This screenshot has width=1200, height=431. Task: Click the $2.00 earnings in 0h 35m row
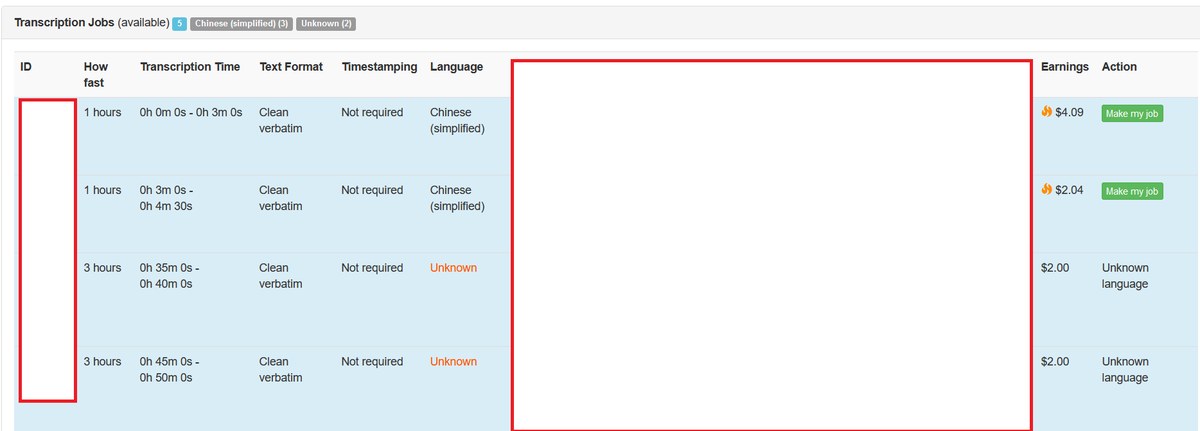click(1055, 268)
